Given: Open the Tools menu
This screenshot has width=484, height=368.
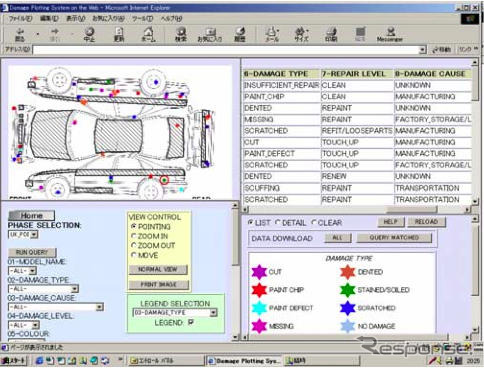Looking at the screenshot, I should (x=142, y=19).
